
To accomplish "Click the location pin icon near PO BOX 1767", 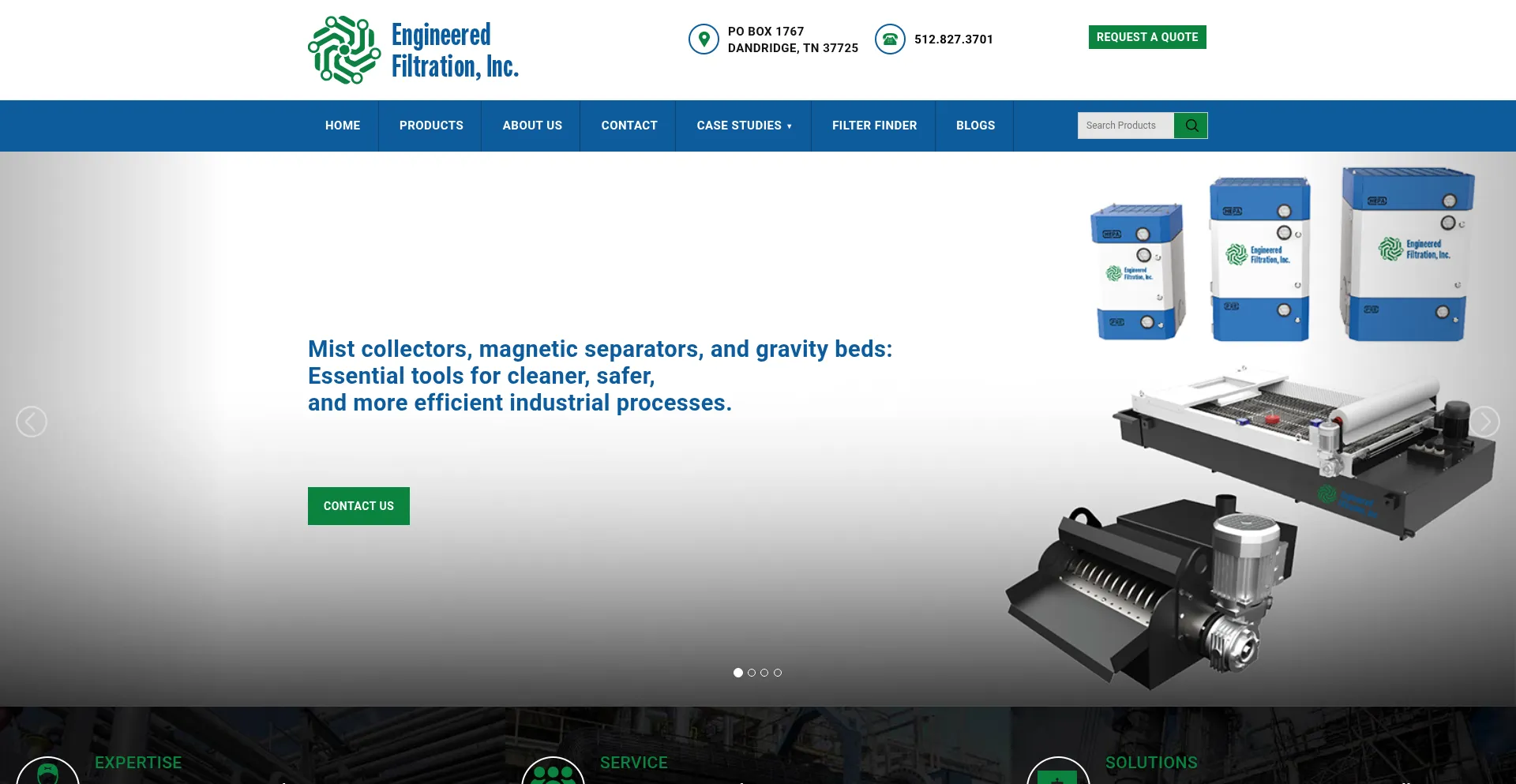I will (x=704, y=39).
